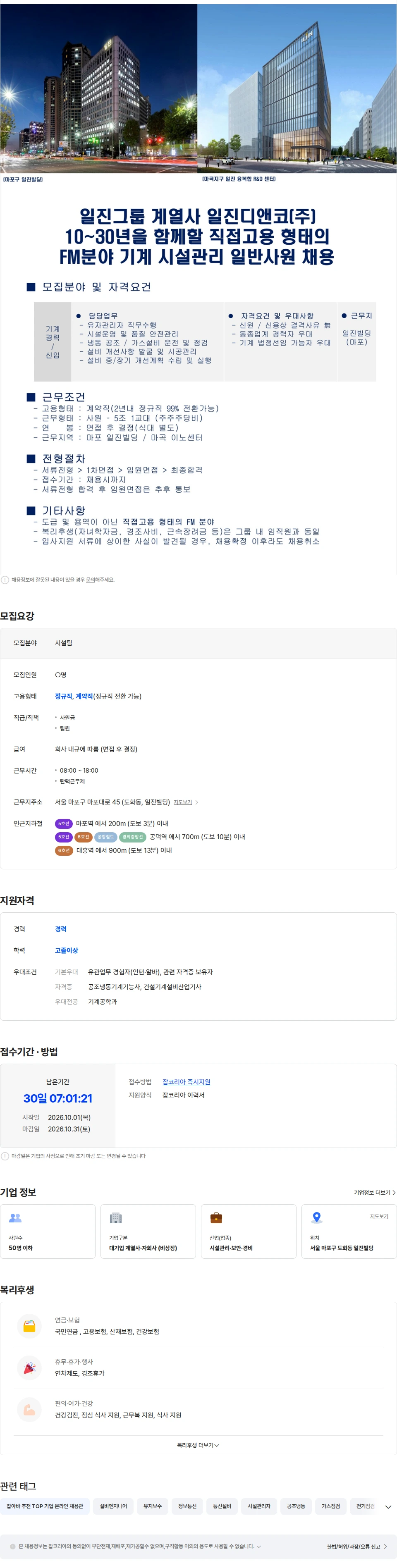Screen dimensions: 397x1568
Task: Click 불법/허위/과장/오류 신고
Action: tap(353, 1546)
